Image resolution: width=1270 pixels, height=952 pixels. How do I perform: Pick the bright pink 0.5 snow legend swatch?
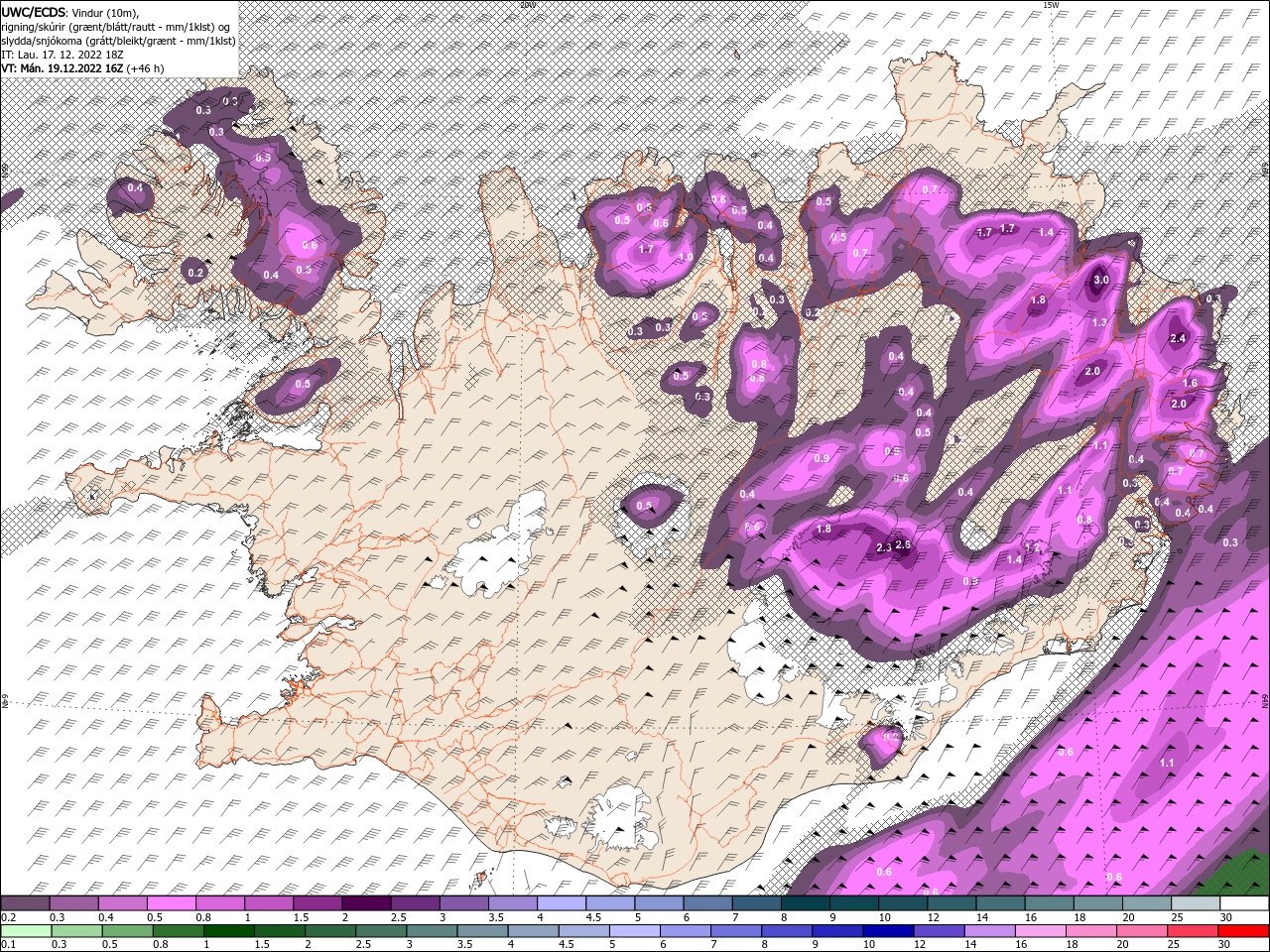coord(172,903)
